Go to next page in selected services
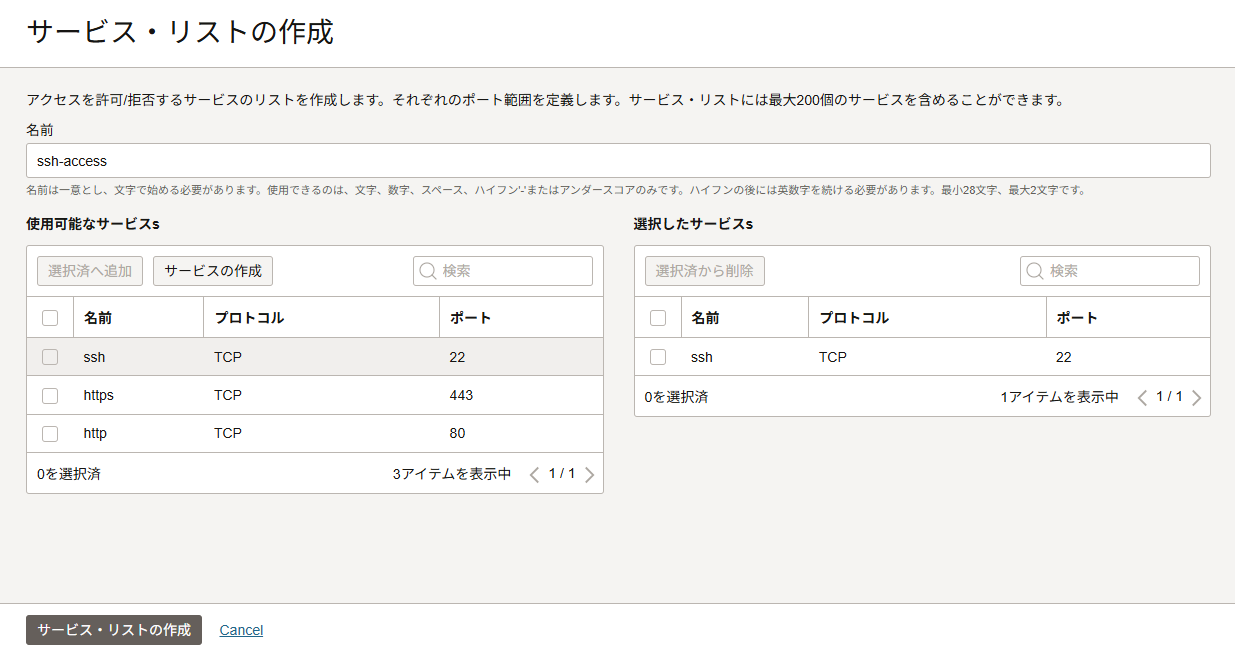This screenshot has width=1235, height=651. tap(1196, 398)
